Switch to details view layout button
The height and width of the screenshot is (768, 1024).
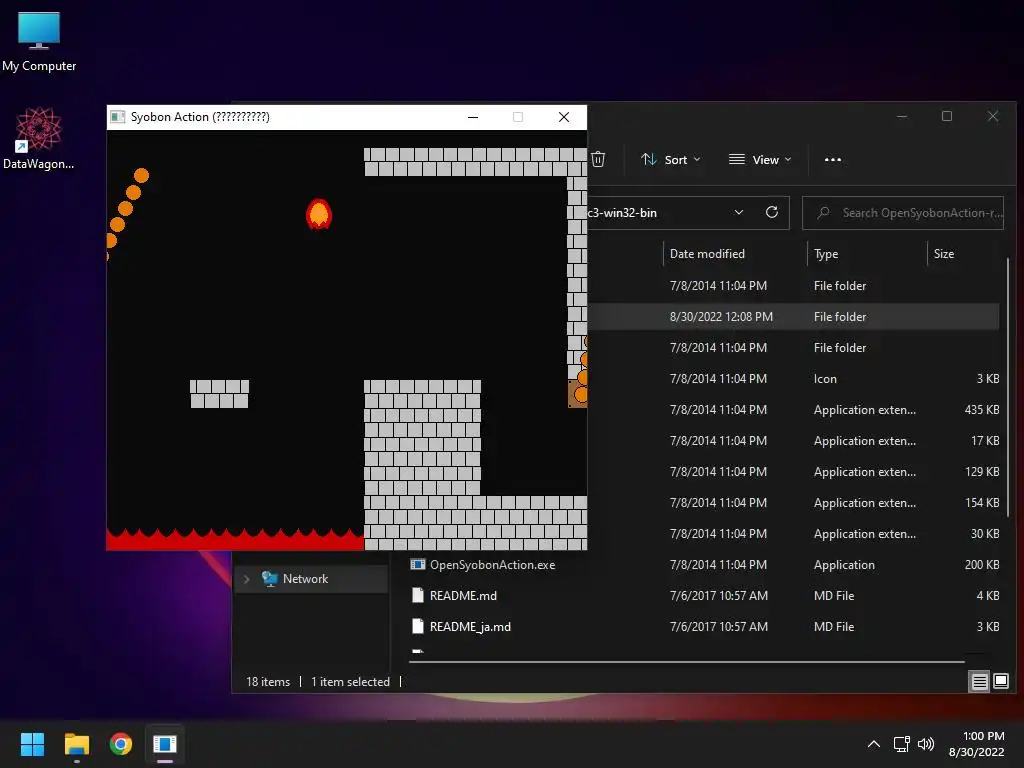pos(980,682)
